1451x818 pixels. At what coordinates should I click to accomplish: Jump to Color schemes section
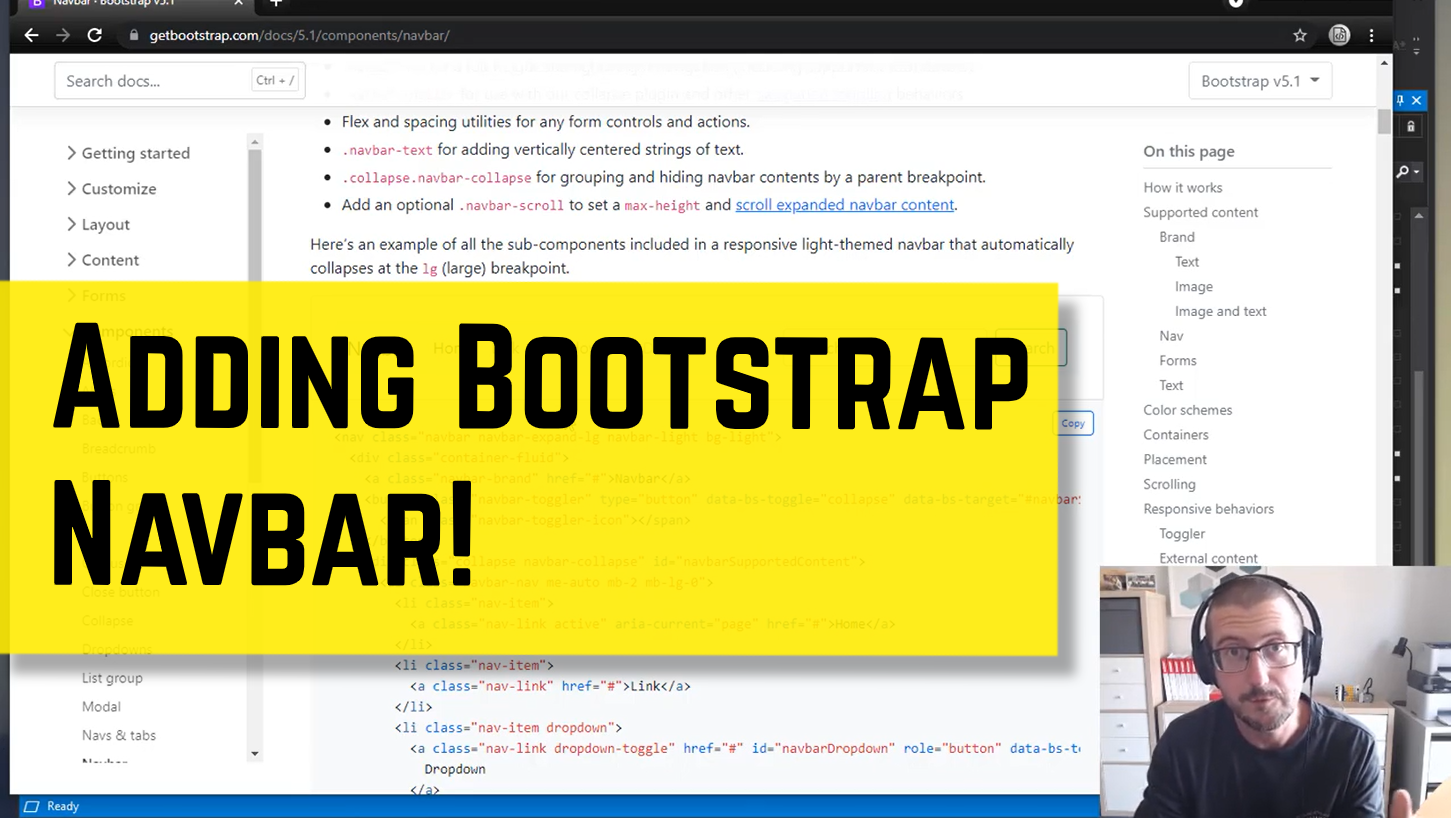tap(1188, 410)
